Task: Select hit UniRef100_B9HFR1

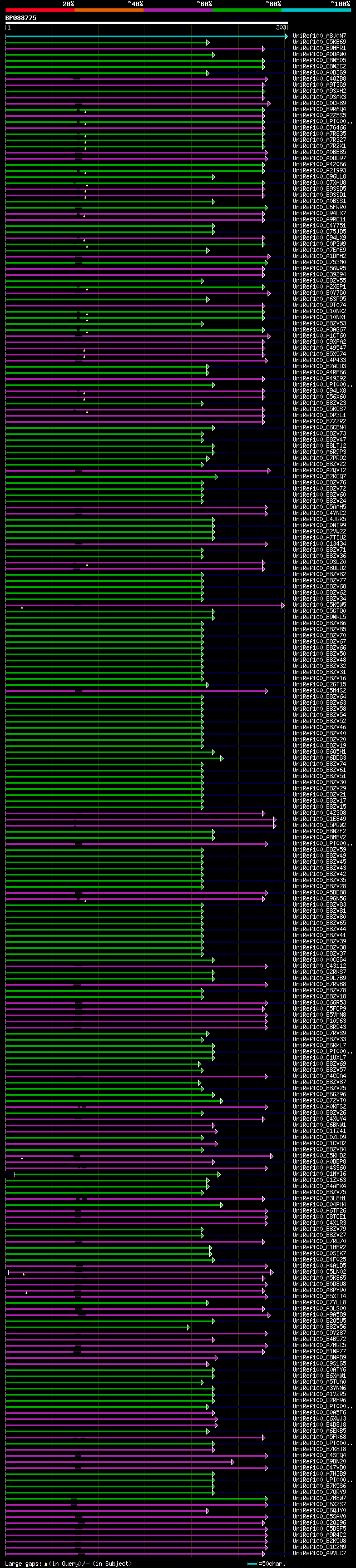Action: pos(319,48)
